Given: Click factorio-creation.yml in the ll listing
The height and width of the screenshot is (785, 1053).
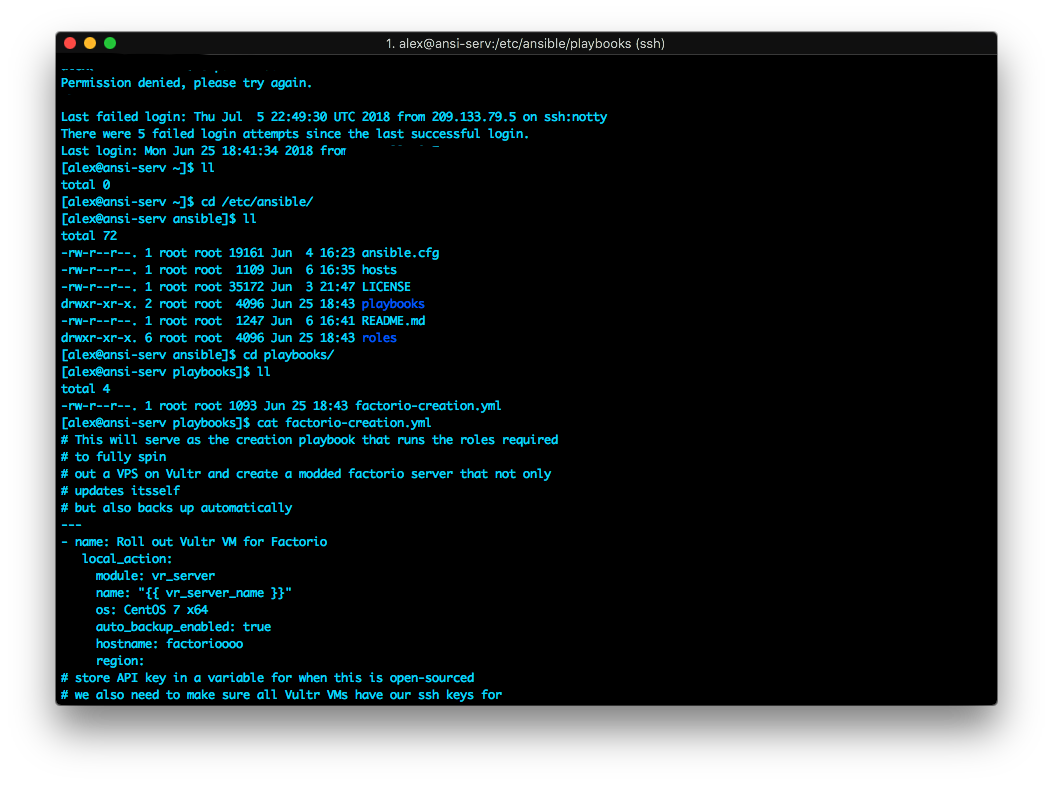Looking at the screenshot, I should pyautogui.click(x=428, y=406).
